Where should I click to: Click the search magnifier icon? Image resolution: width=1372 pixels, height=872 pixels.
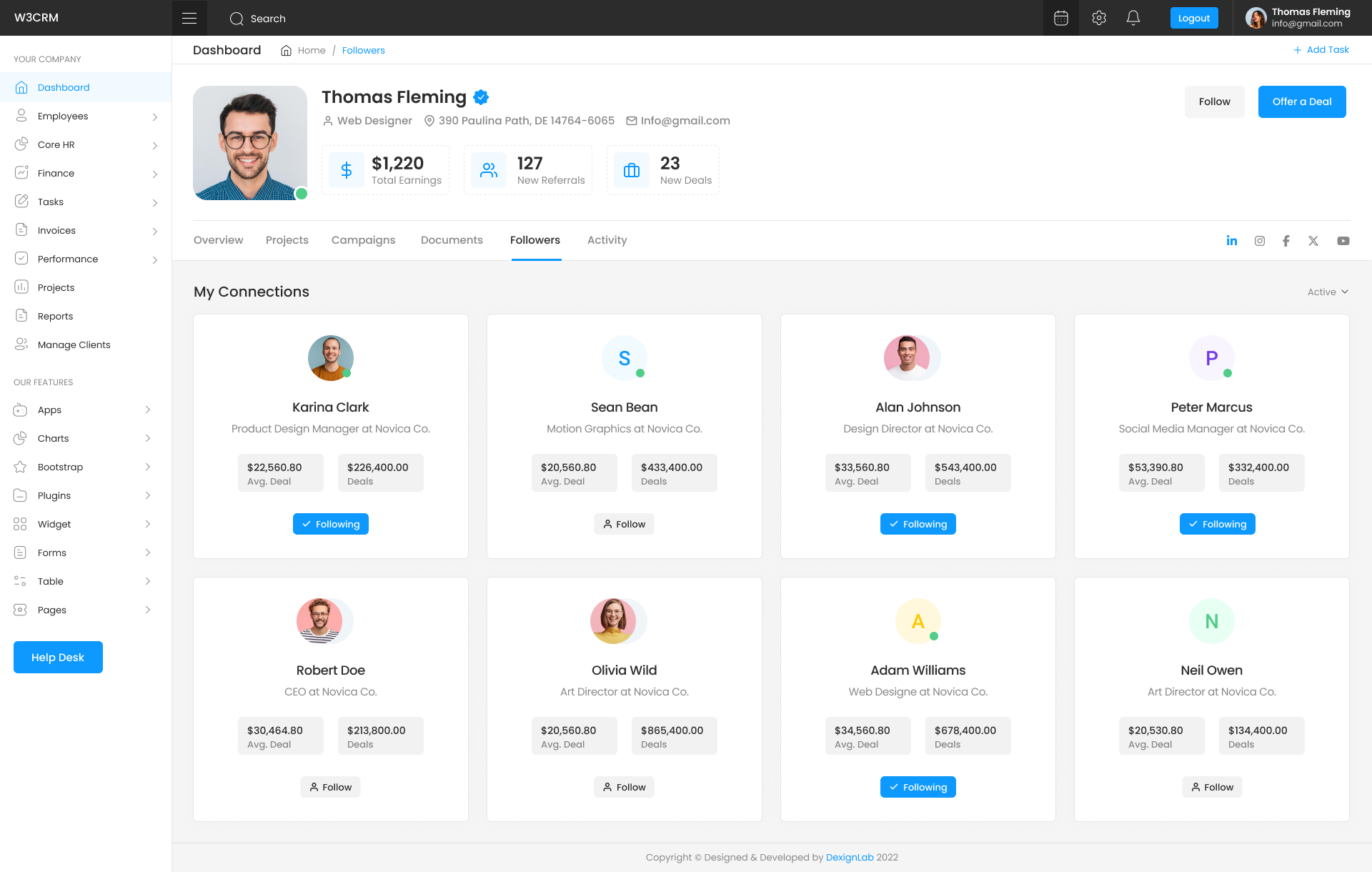[237, 19]
